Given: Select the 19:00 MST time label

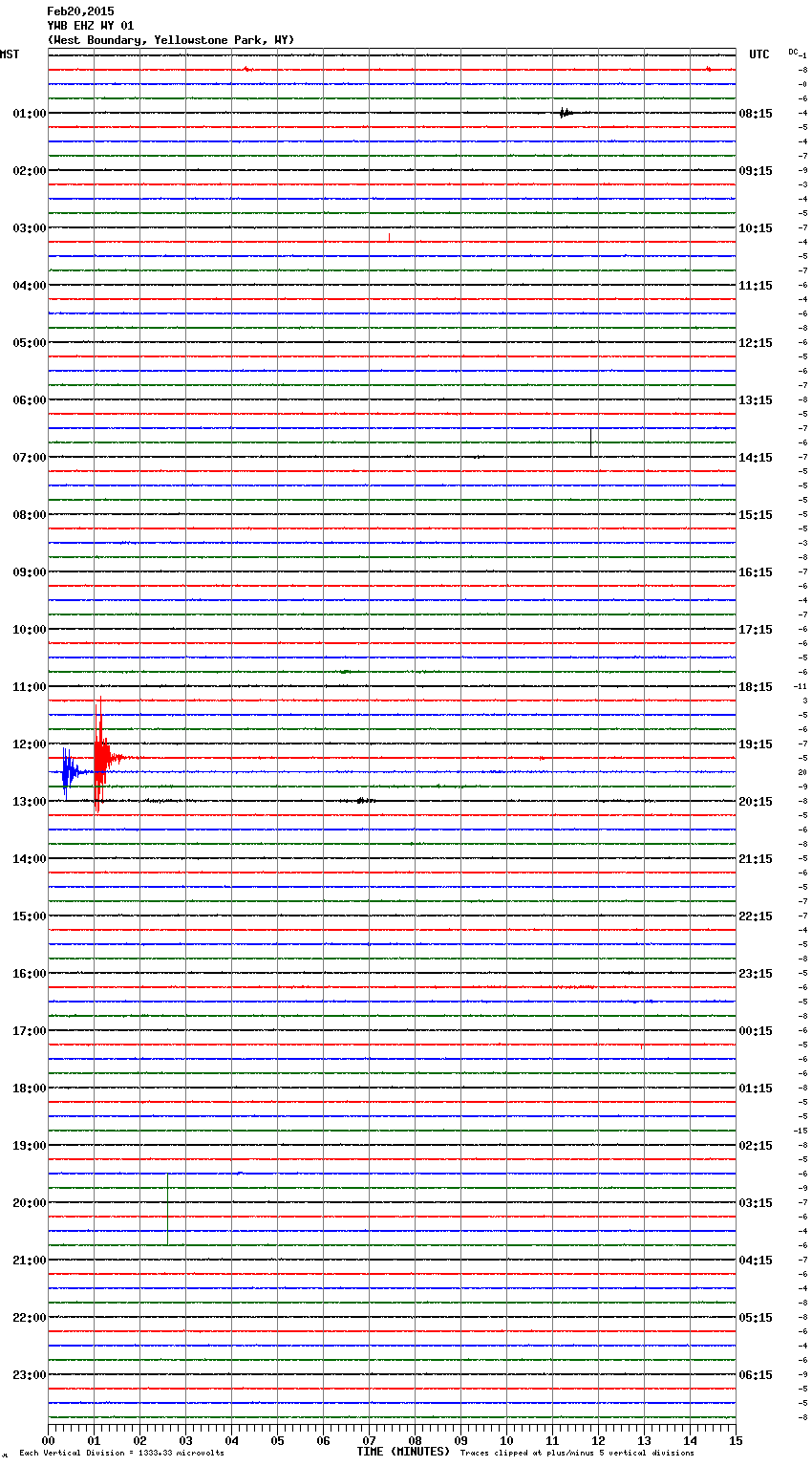Looking at the screenshot, I should pyautogui.click(x=29, y=1146).
